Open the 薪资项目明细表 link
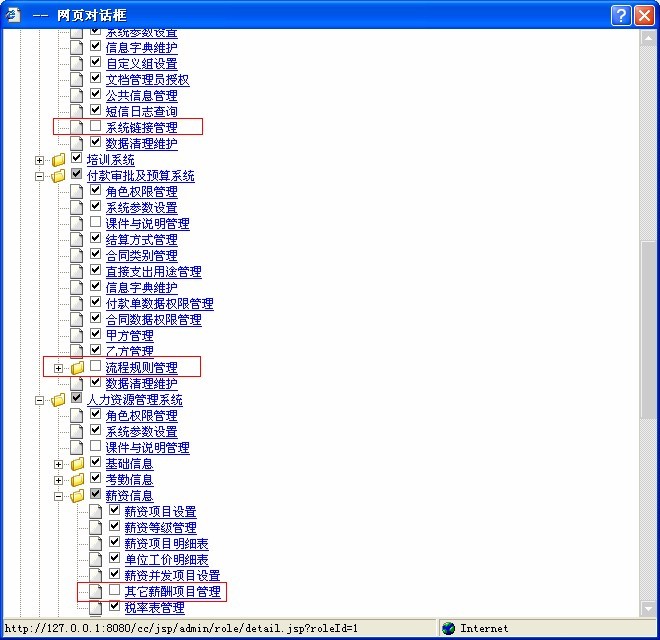Image resolution: width=660 pixels, height=640 pixels. click(166, 544)
